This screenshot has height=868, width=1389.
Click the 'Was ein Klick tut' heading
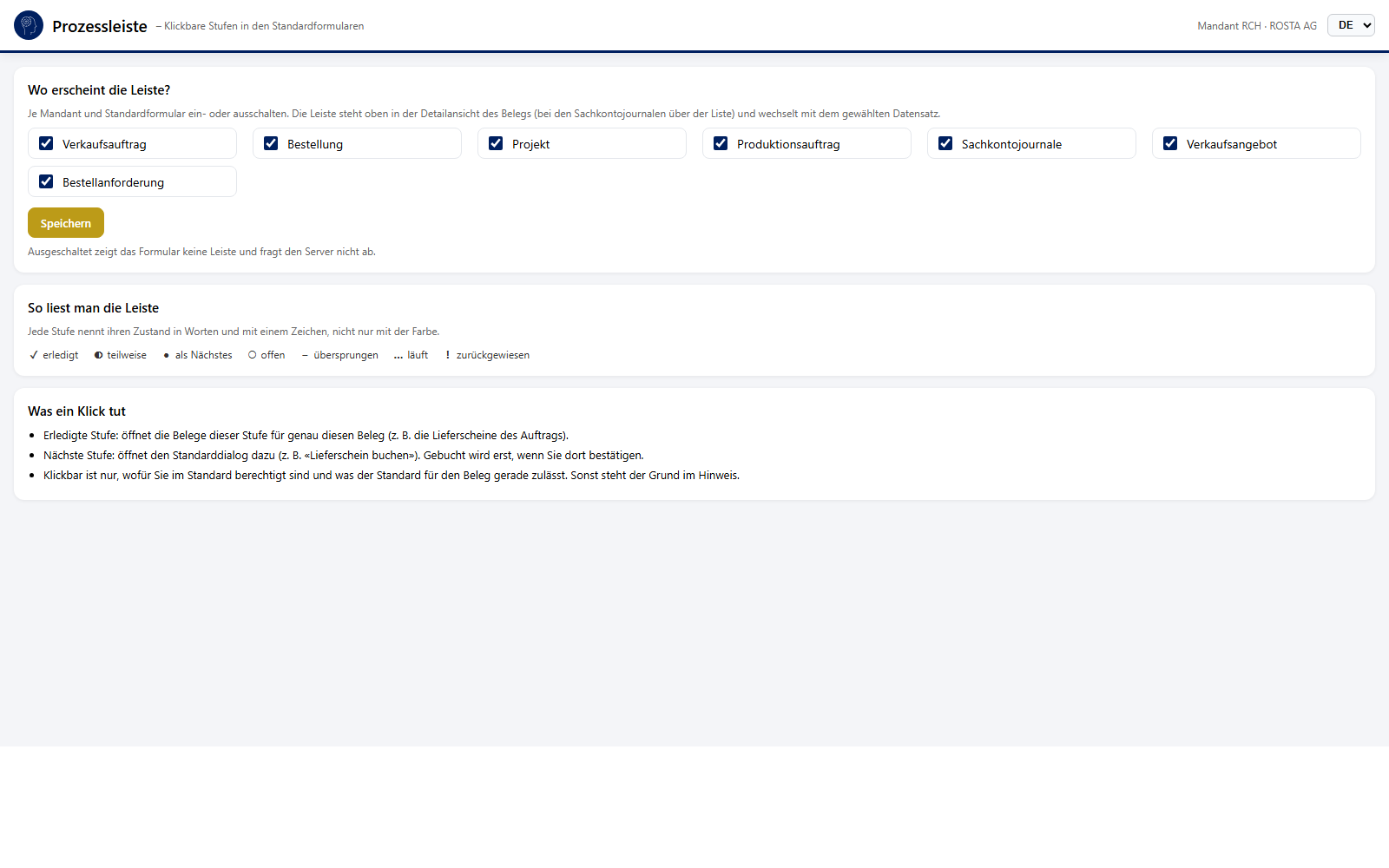(77, 411)
